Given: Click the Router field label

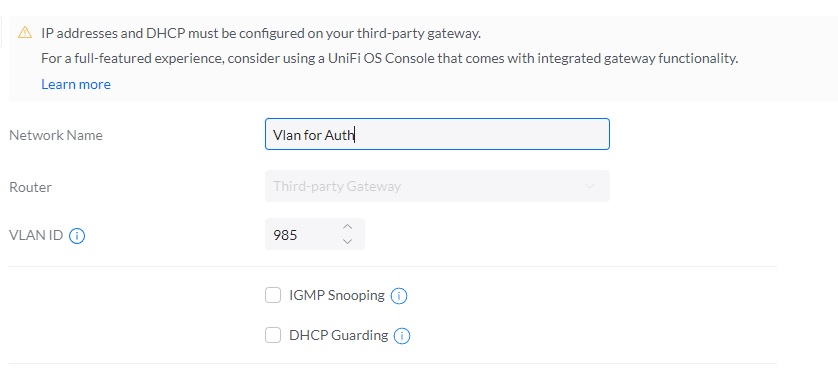Looking at the screenshot, I should 30,187.
